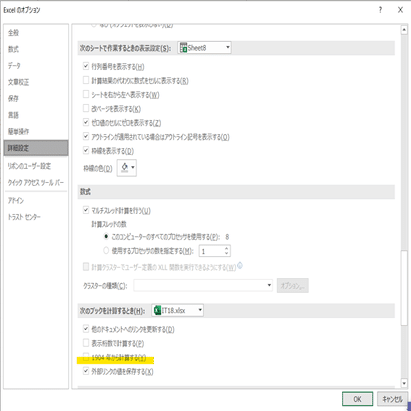Toggle 行列番号を表示する checkbox

pyautogui.click(x=86, y=66)
